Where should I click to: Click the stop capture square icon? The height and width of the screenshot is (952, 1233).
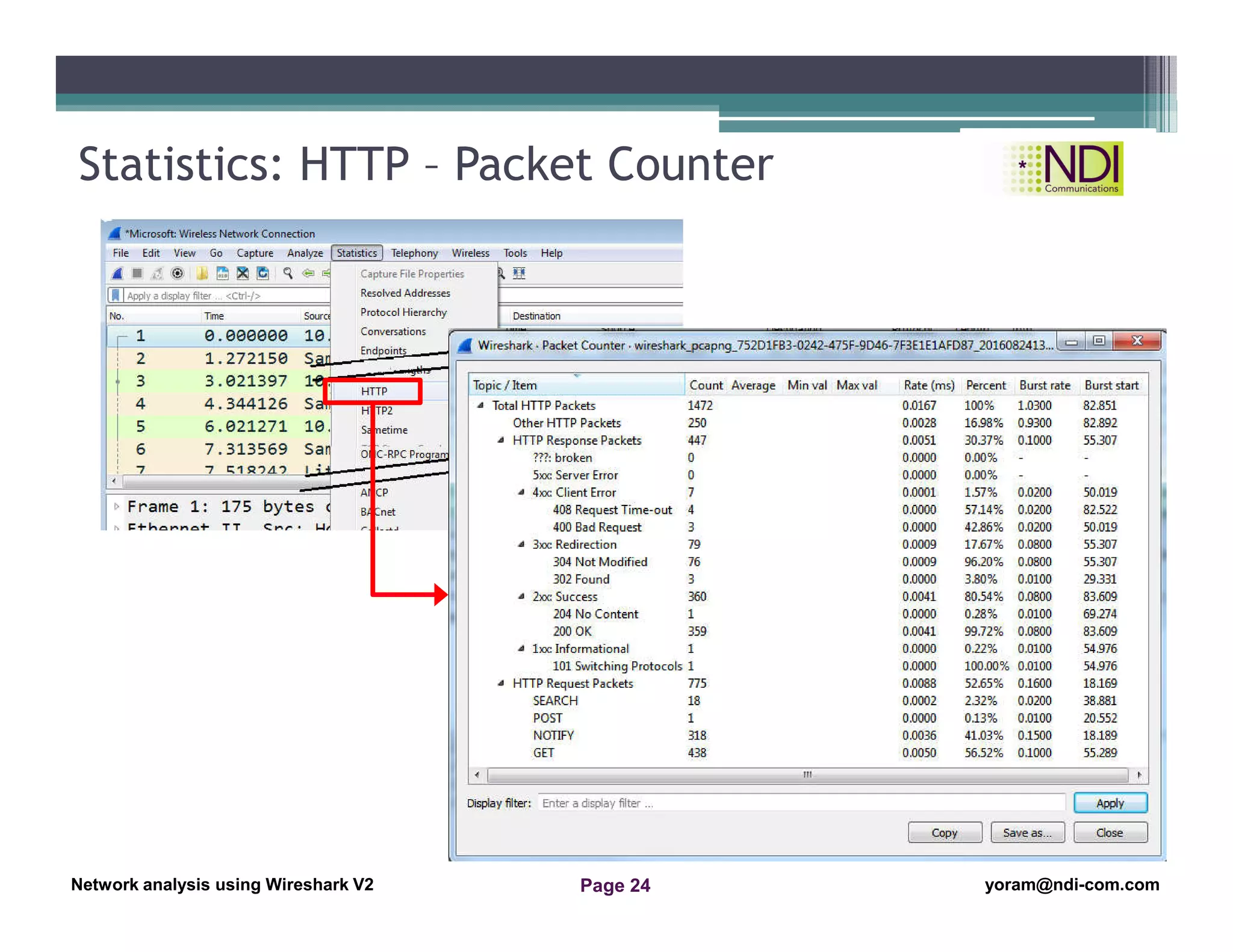(x=137, y=273)
